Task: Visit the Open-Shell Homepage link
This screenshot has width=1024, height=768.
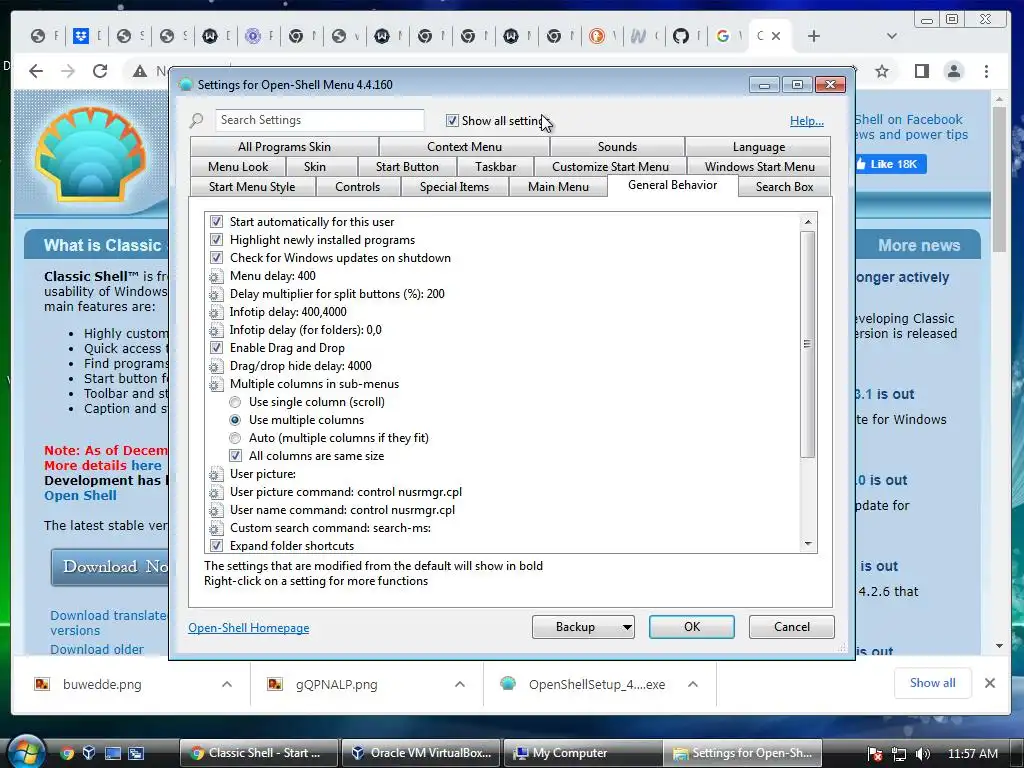Action: (x=249, y=628)
